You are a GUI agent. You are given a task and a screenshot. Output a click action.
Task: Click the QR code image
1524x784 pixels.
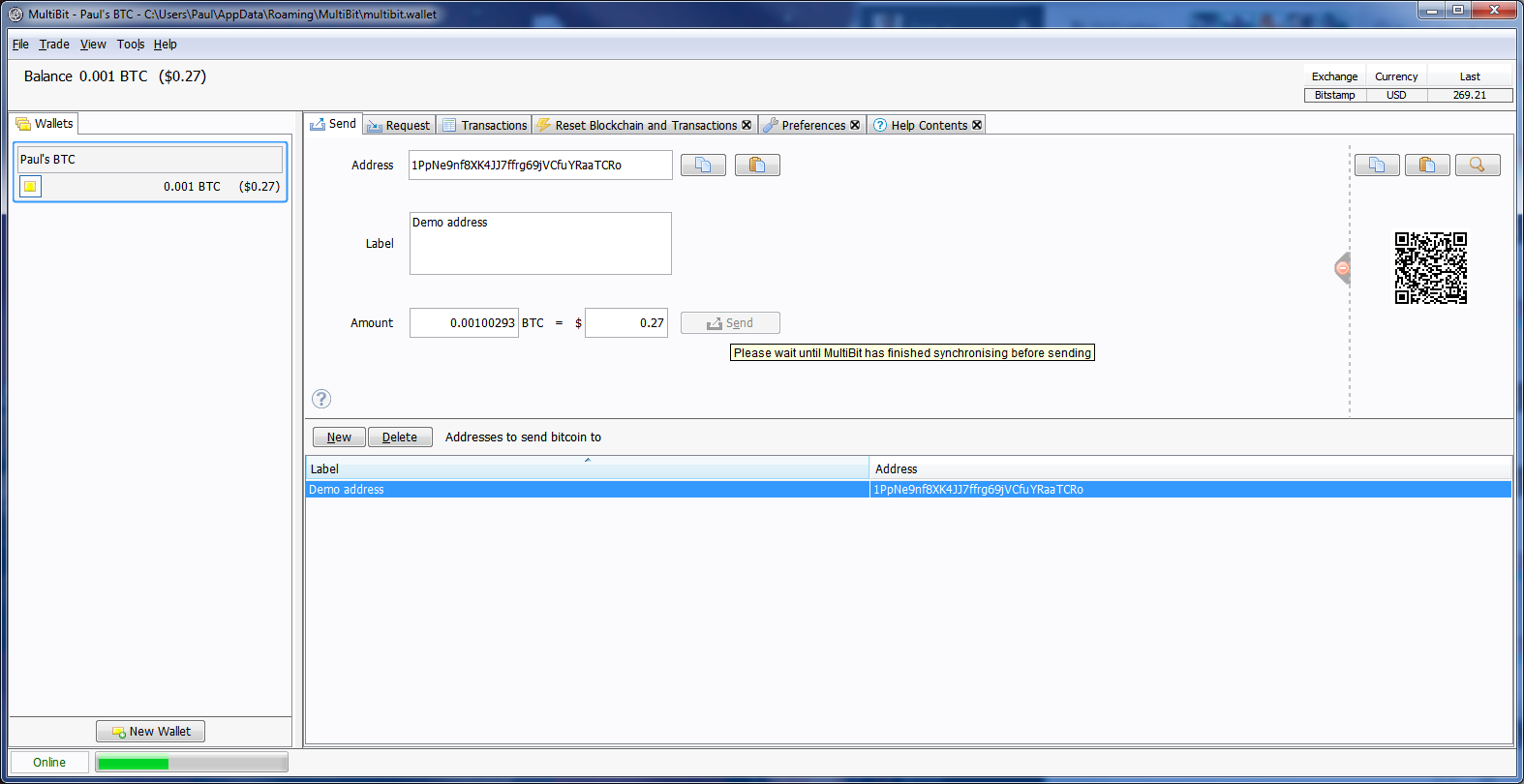(x=1431, y=268)
